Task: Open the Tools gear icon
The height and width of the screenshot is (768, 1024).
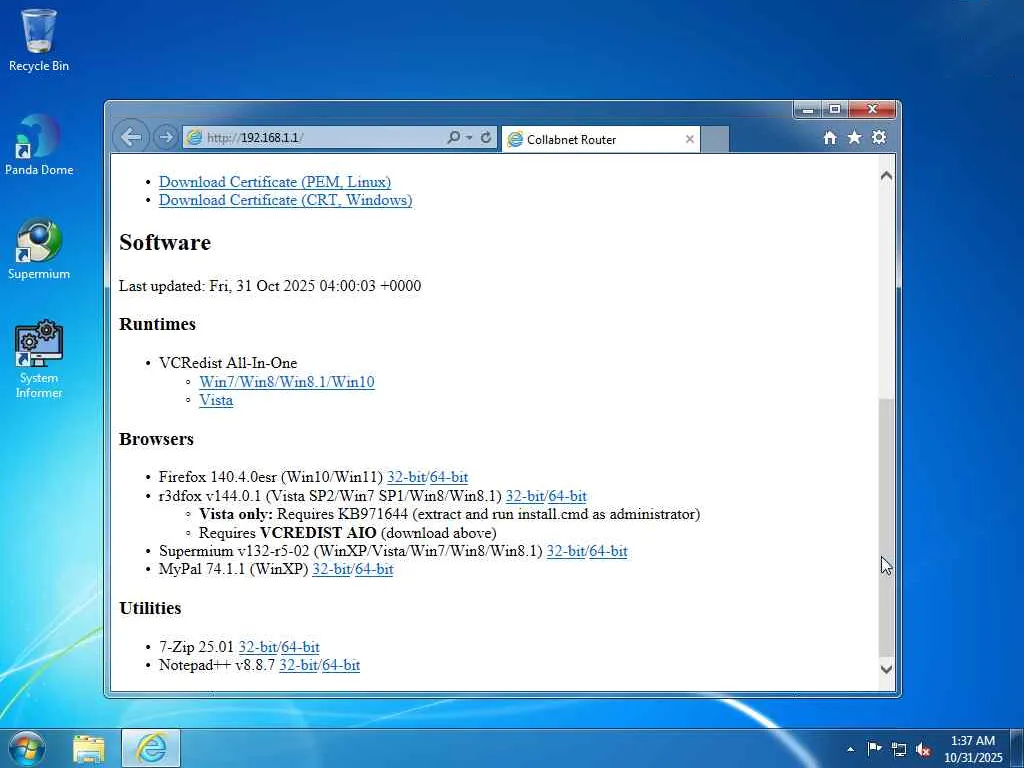Action: (x=879, y=137)
